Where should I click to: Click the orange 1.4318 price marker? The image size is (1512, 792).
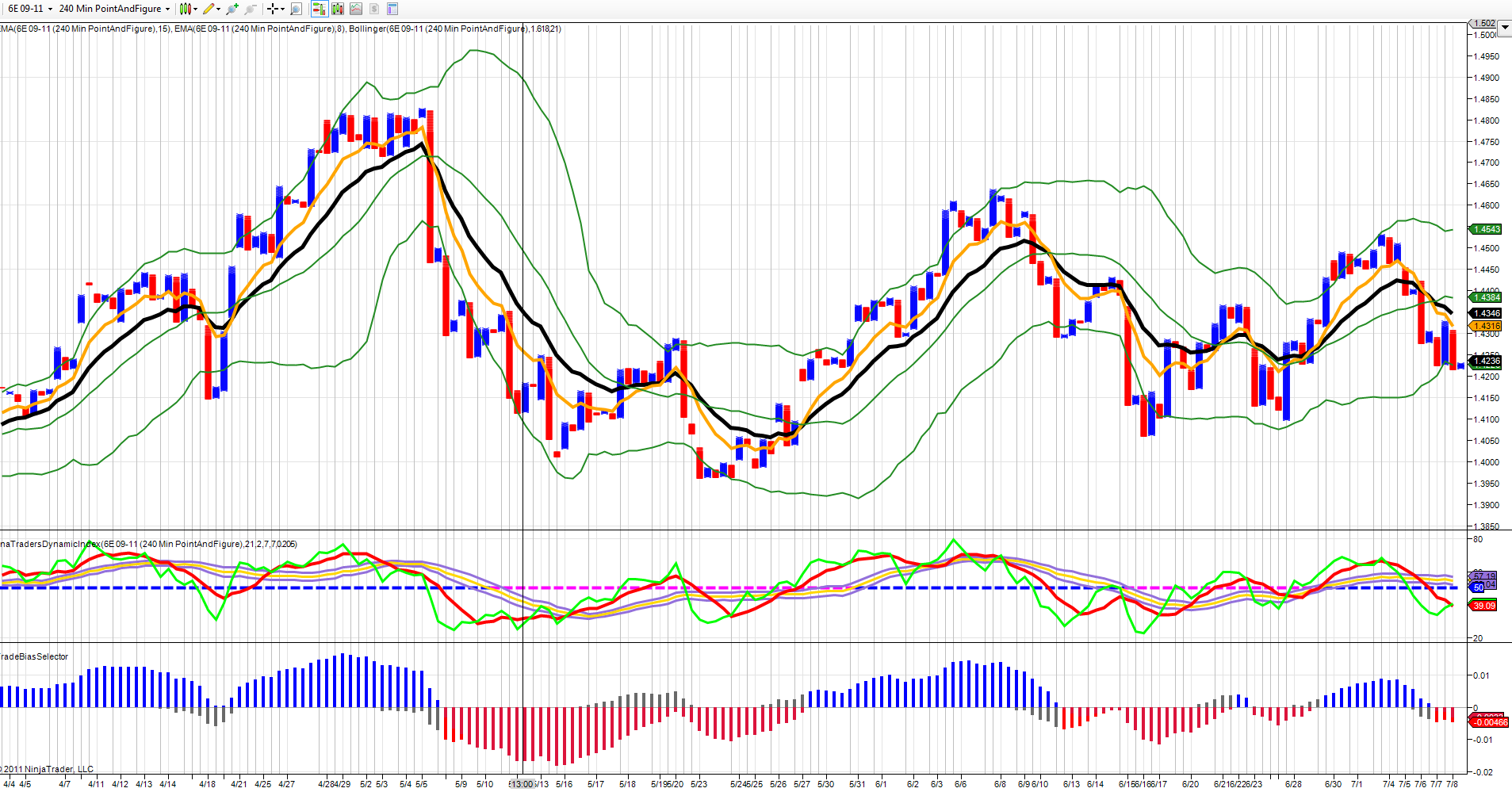[x=1486, y=326]
